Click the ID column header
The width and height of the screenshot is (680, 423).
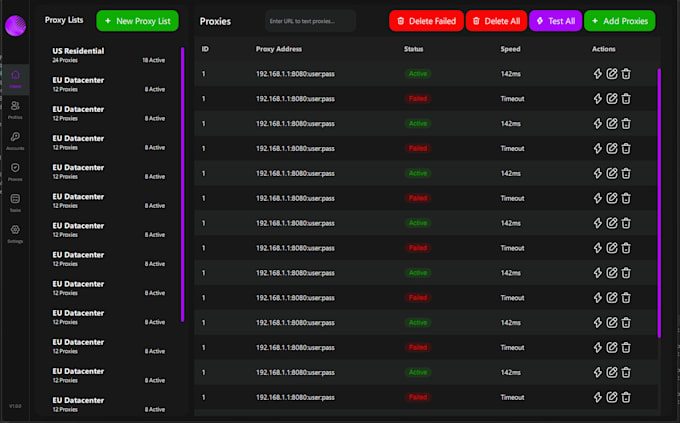pos(205,49)
